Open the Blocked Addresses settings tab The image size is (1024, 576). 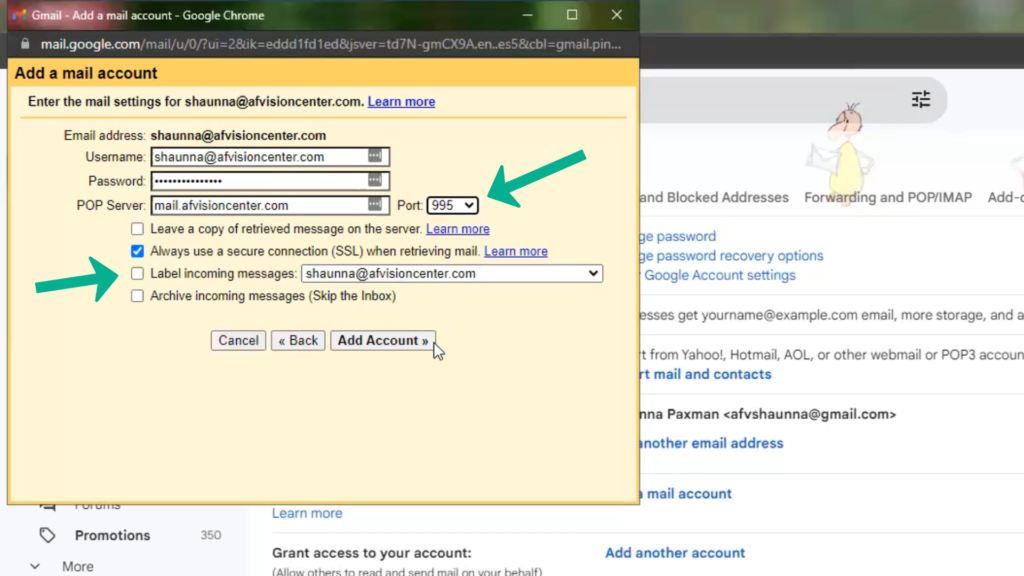(714, 197)
